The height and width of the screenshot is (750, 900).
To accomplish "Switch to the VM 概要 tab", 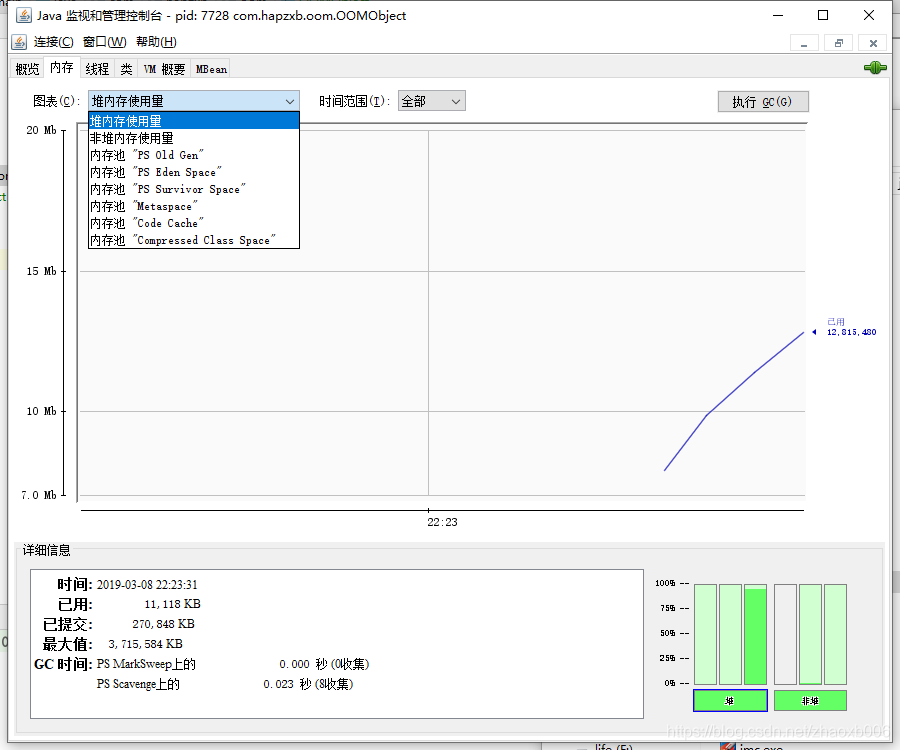I will 164,69.
